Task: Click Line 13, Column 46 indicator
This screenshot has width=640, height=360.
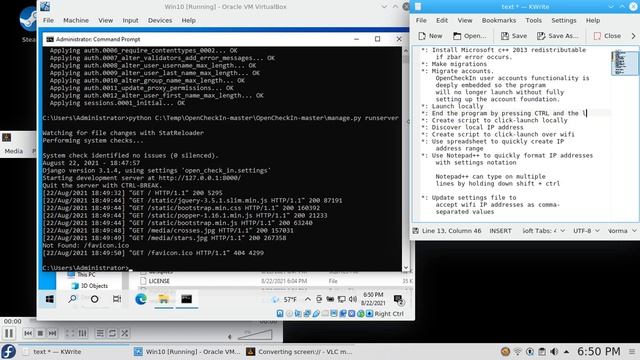Action: (x=451, y=231)
